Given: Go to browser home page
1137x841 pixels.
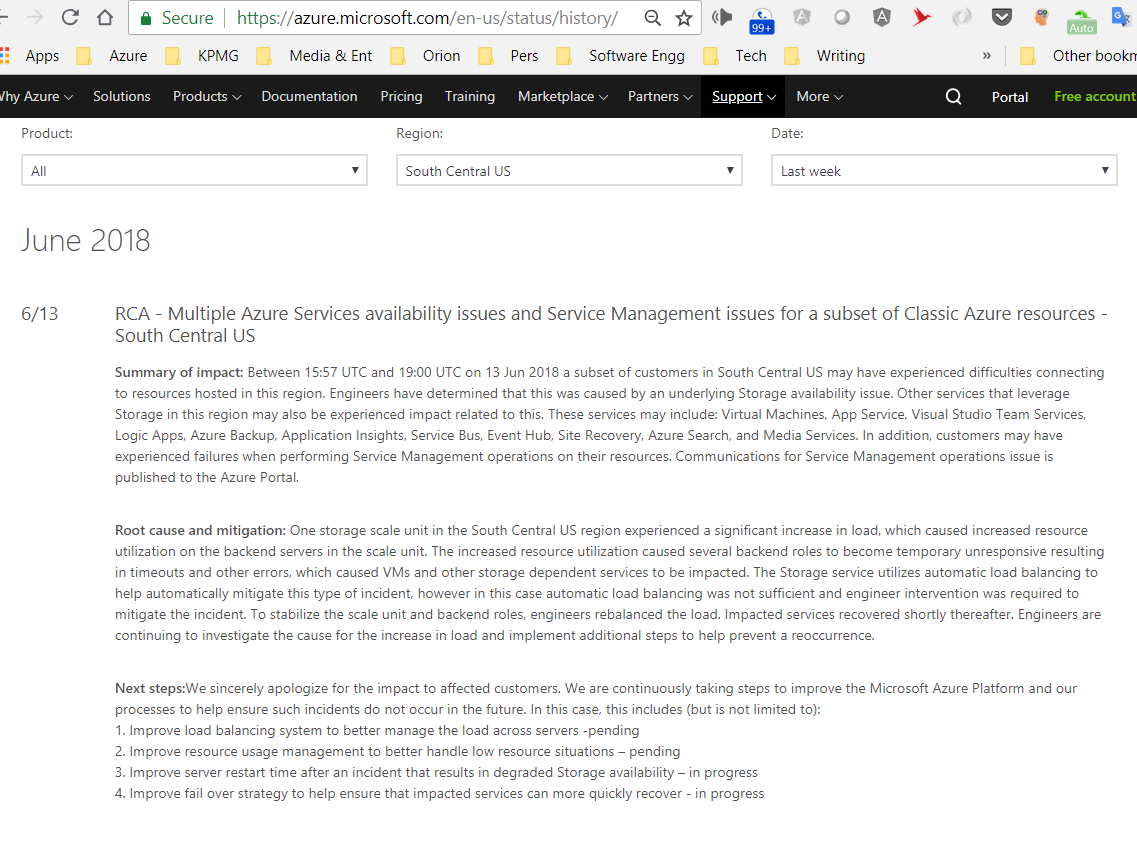Looking at the screenshot, I should point(105,17).
